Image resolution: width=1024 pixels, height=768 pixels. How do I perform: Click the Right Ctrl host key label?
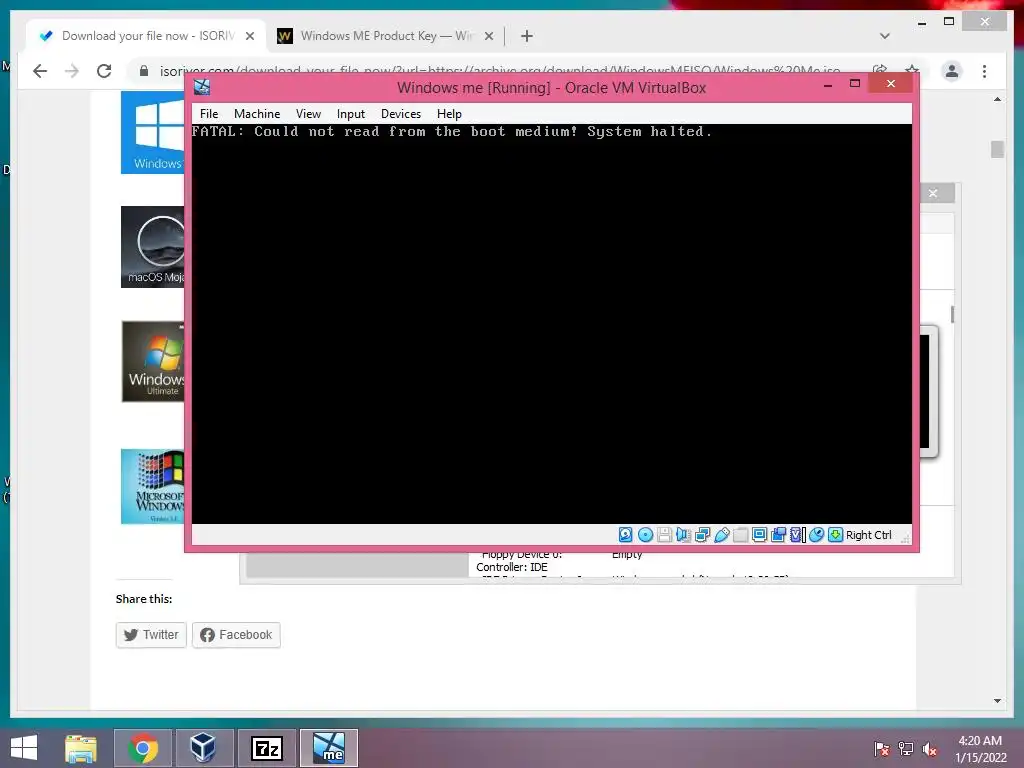point(869,535)
